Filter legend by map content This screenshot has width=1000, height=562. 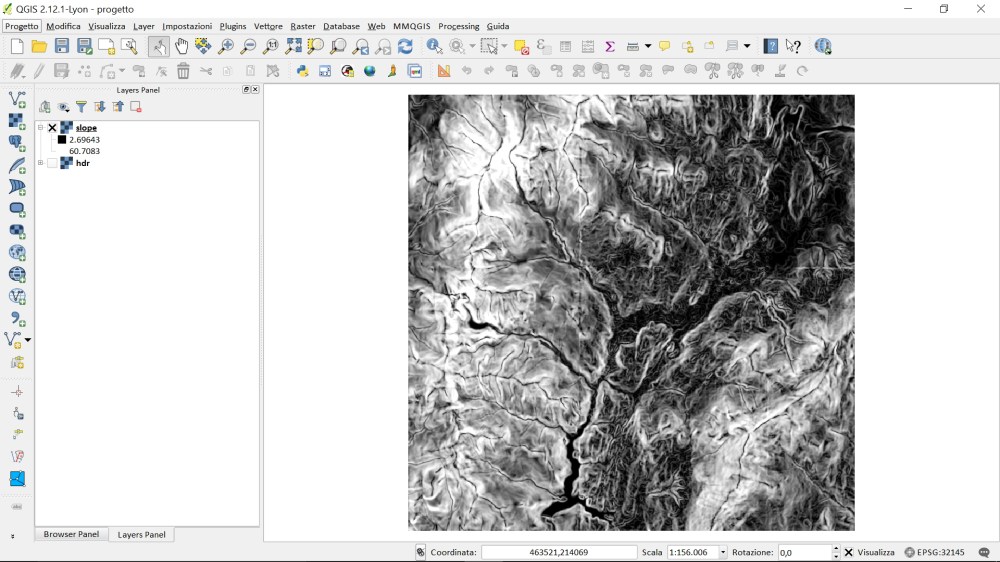point(81,107)
